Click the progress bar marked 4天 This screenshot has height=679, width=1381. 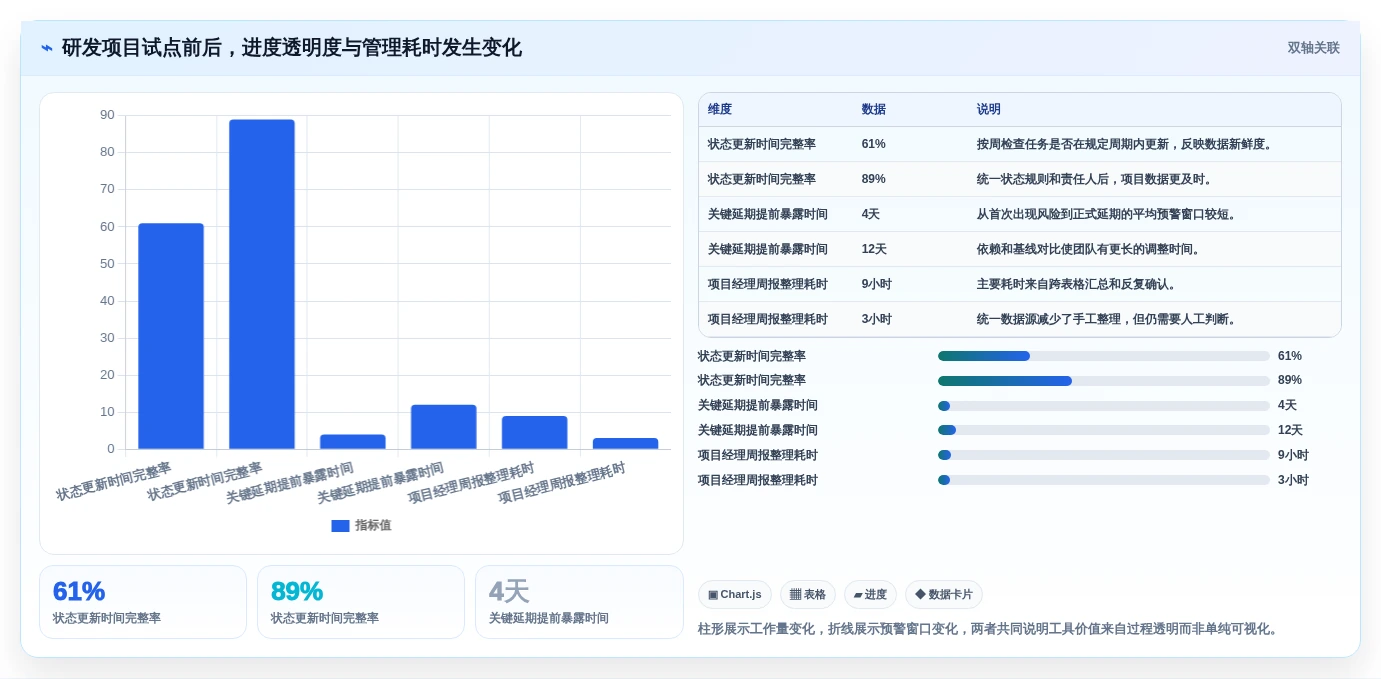pos(1104,406)
